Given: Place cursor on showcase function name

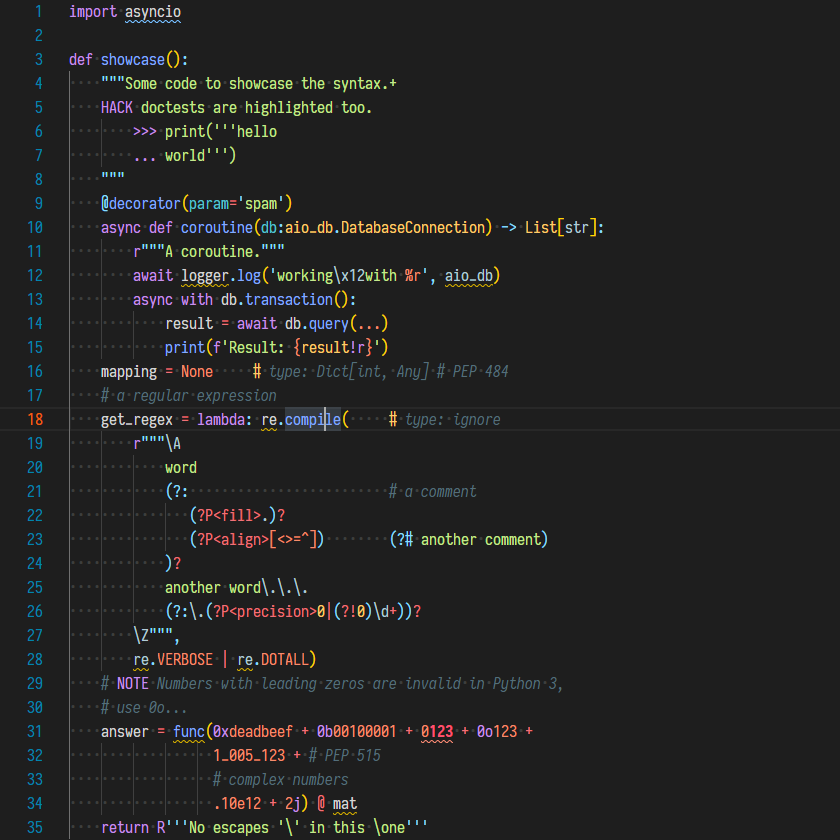Looking at the screenshot, I should point(132,59).
